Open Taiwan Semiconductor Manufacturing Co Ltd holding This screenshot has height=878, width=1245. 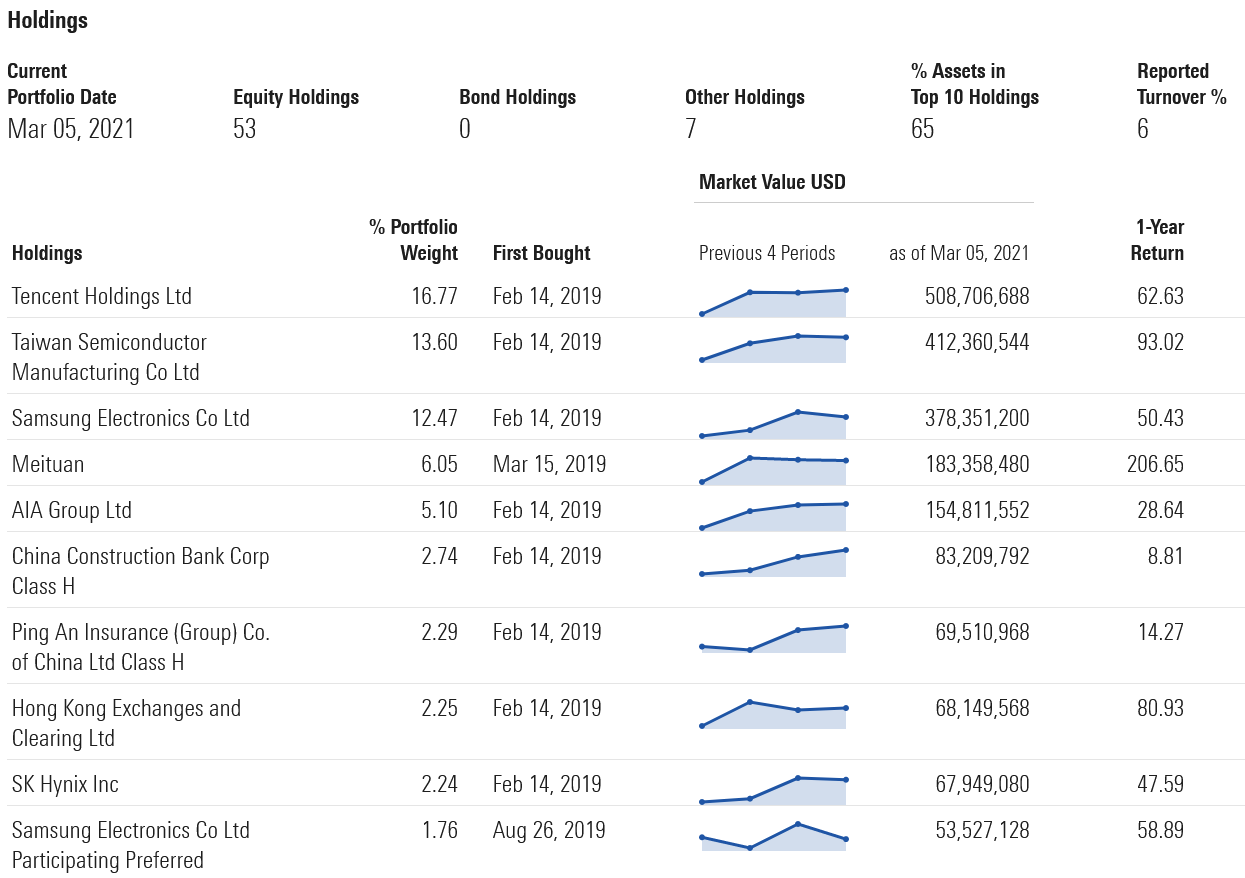(x=109, y=357)
